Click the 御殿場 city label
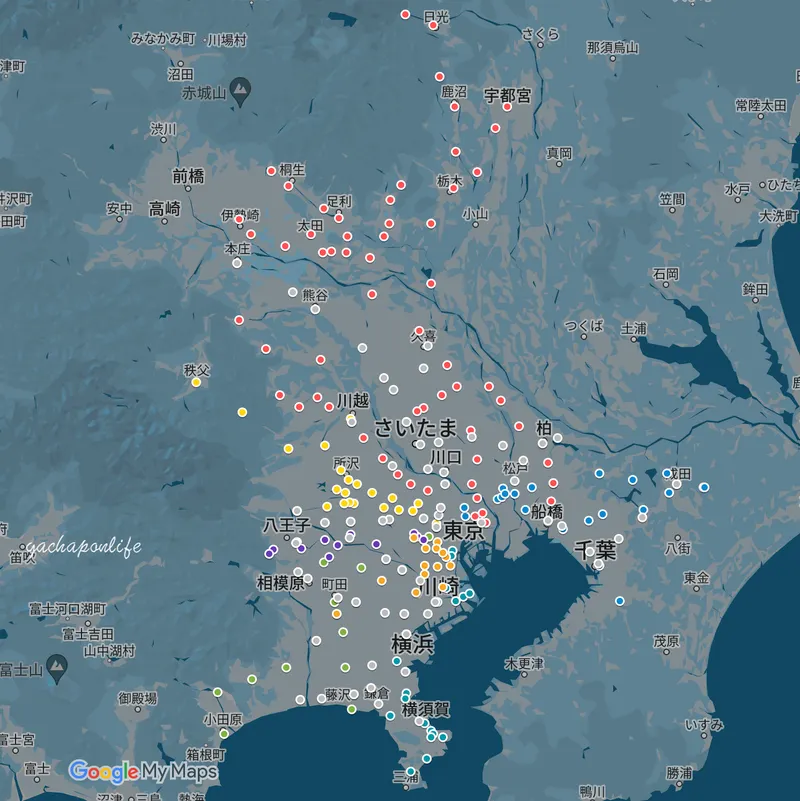 pyautogui.click(x=137, y=698)
